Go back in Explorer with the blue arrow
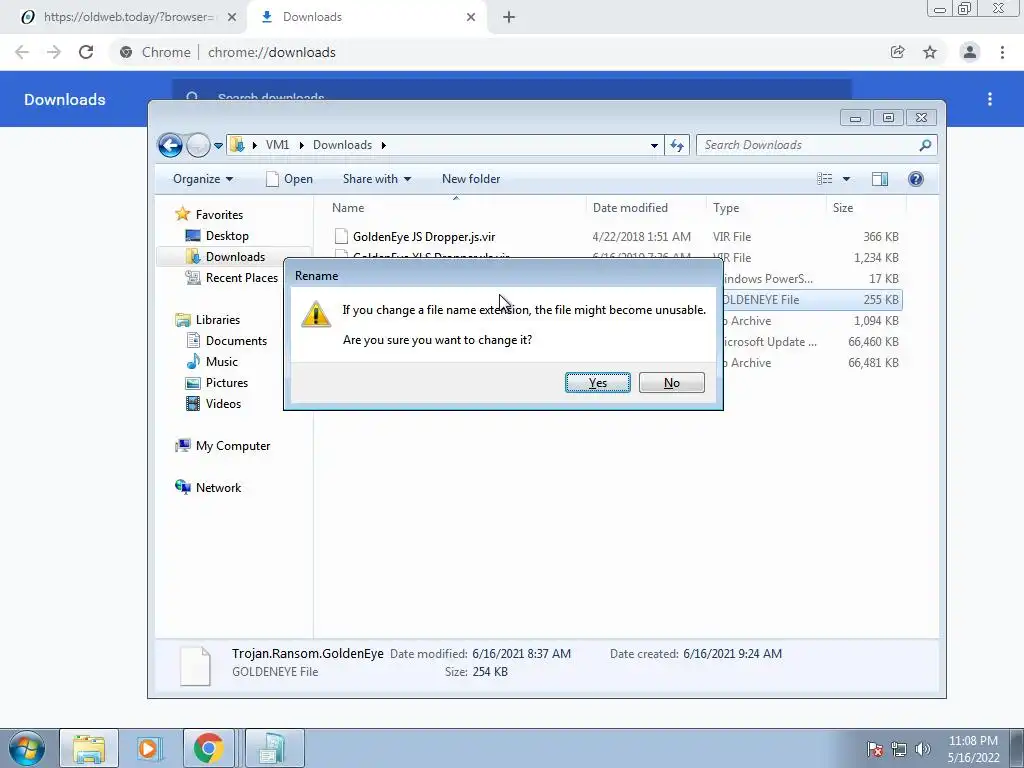The image size is (1024, 768). click(170, 145)
